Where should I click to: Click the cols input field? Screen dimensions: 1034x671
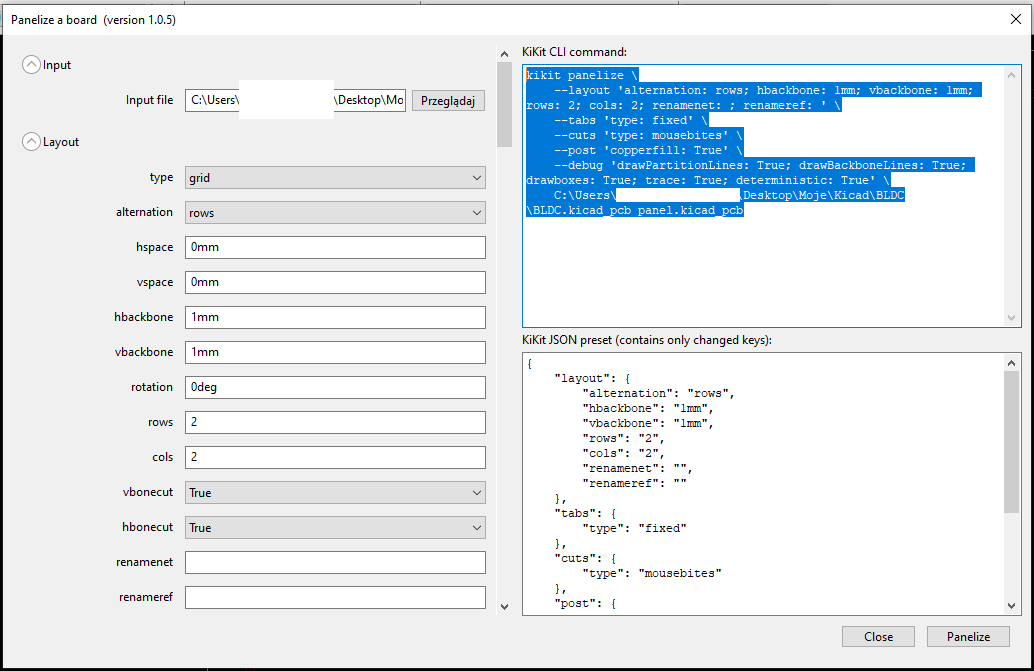coord(335,457)
